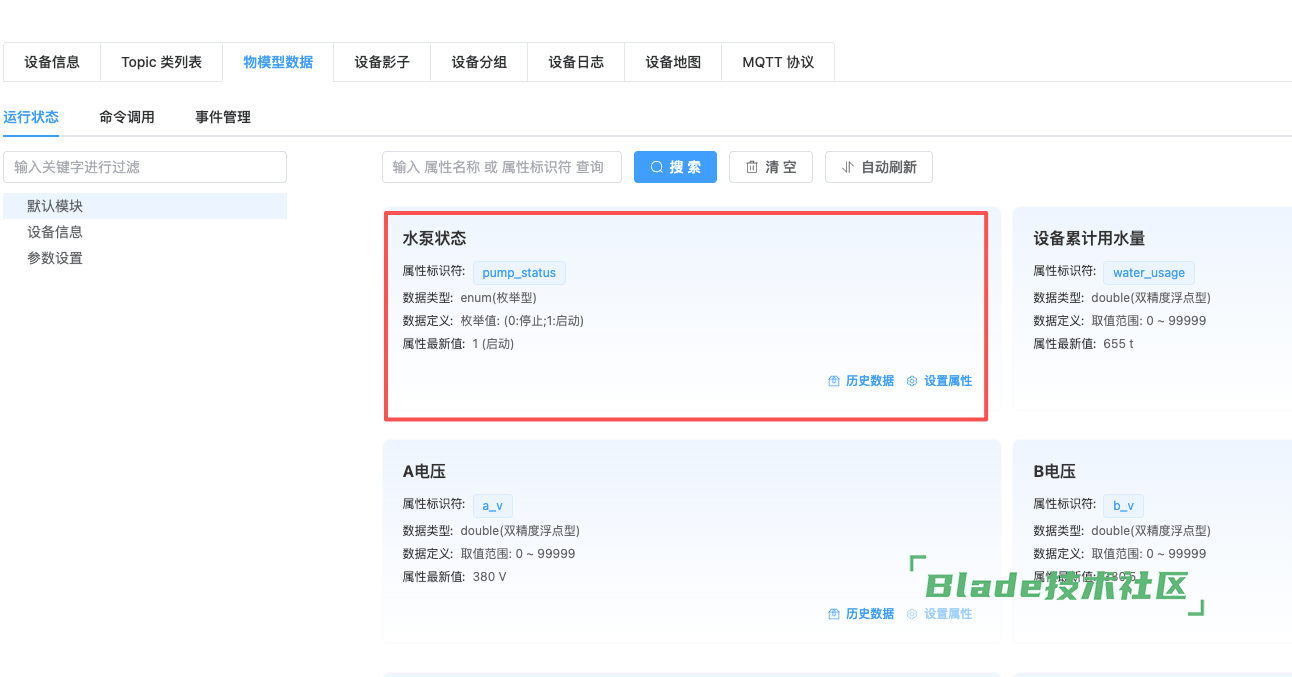Open 历史数据 icon in 水泵状态 card

coord(834,381)
